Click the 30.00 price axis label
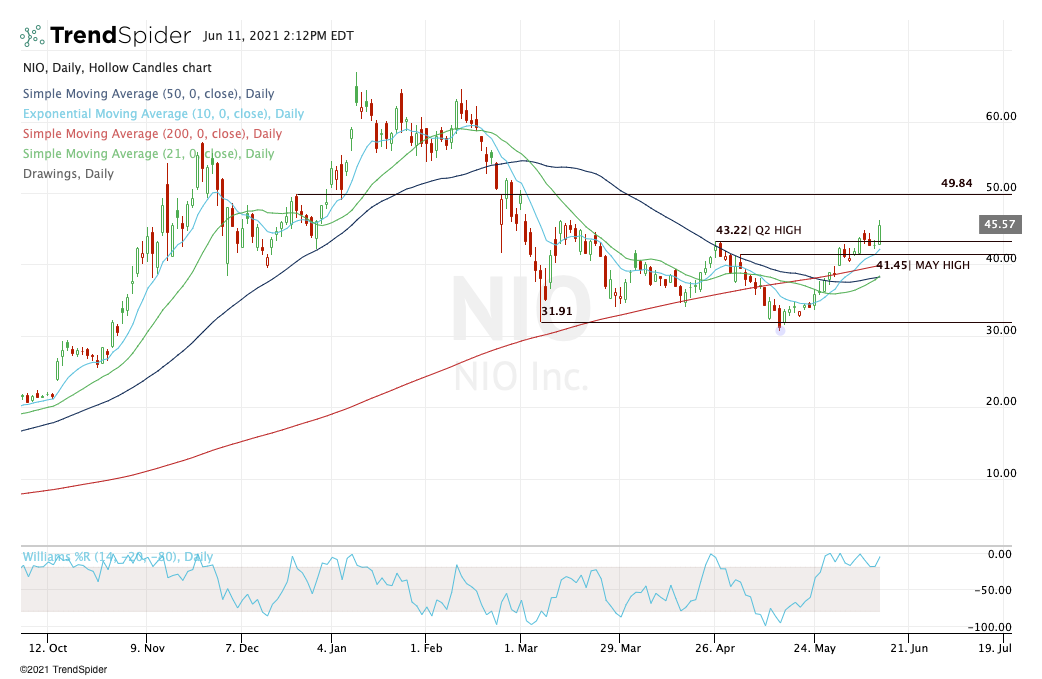The image size is (1042, 679). (x=1001, y=330)
